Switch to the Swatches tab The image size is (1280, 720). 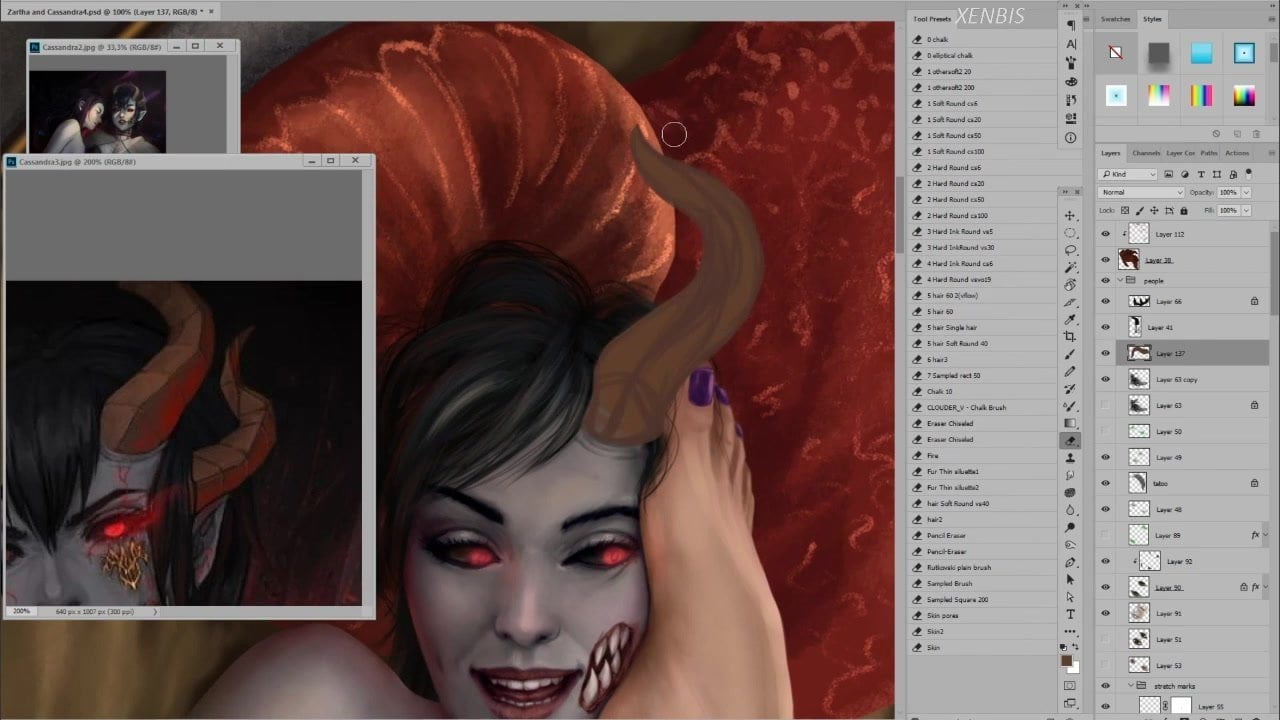coord(1116,19)
